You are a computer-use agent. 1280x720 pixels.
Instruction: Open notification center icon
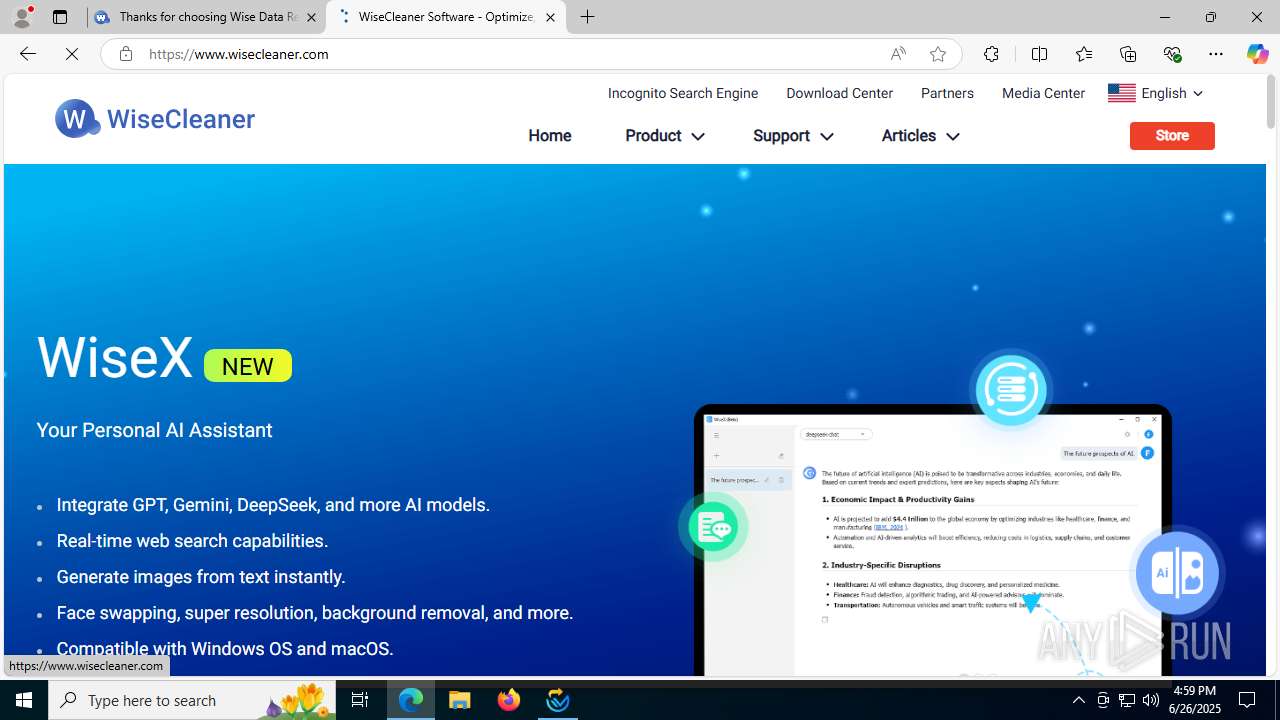click(1248, 700)
